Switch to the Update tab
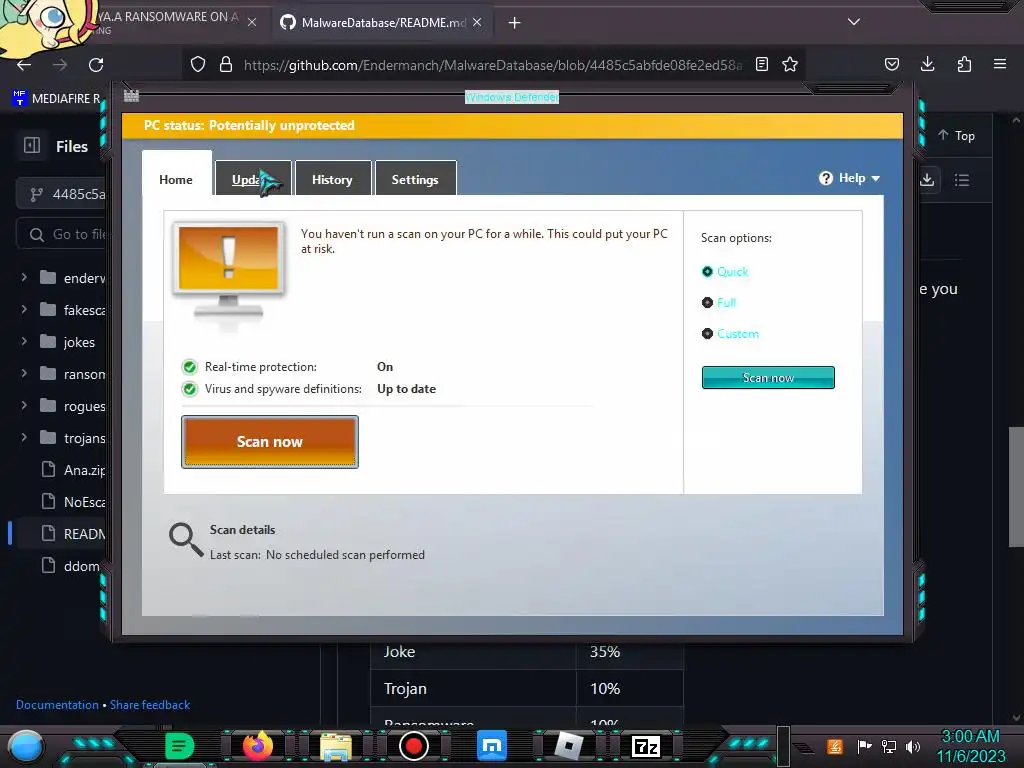This screenshot has width=1024, height=768. tap(253, 178)
